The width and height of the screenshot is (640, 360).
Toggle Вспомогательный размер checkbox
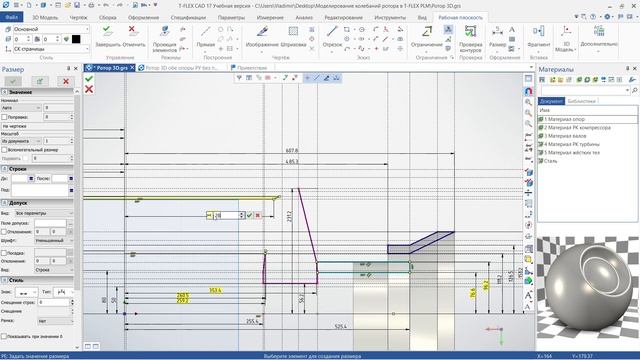click(x=4, y=150)
